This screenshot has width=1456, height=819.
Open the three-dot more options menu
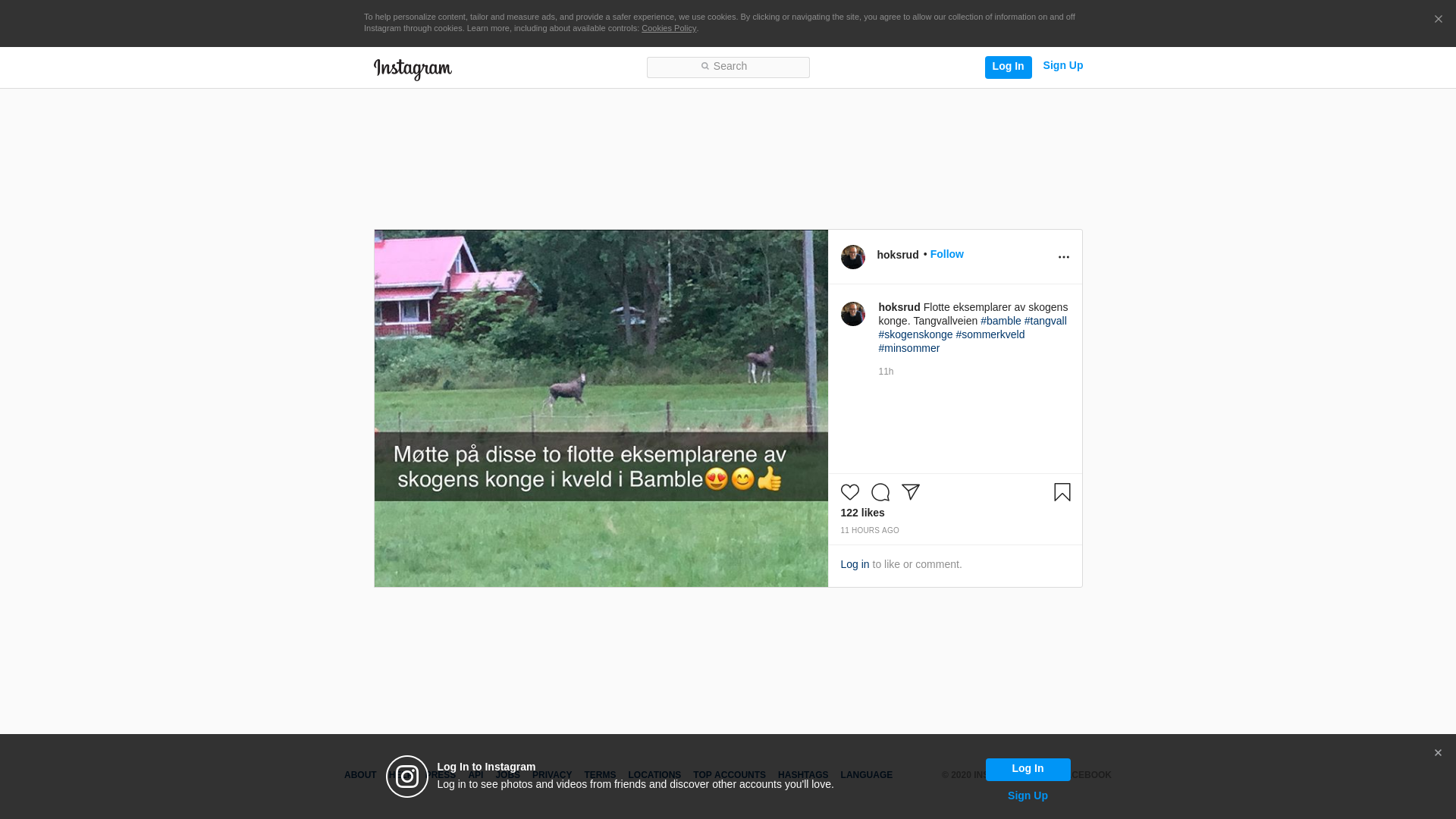(1063, 257)
